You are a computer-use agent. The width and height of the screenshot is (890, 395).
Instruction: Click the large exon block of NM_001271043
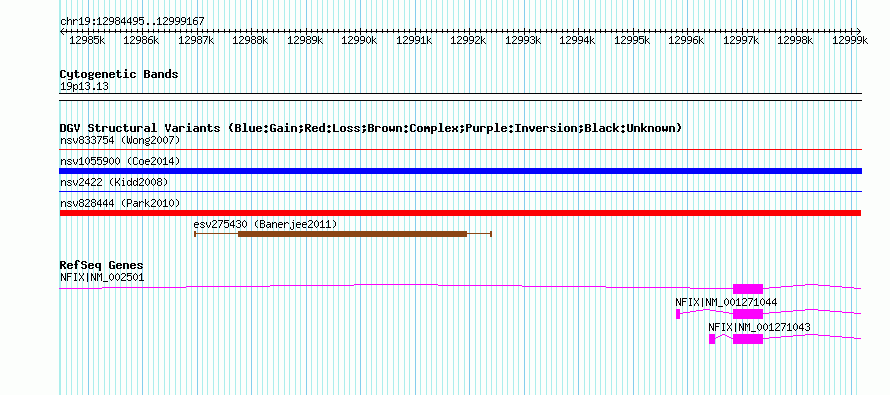coord(748,339)
